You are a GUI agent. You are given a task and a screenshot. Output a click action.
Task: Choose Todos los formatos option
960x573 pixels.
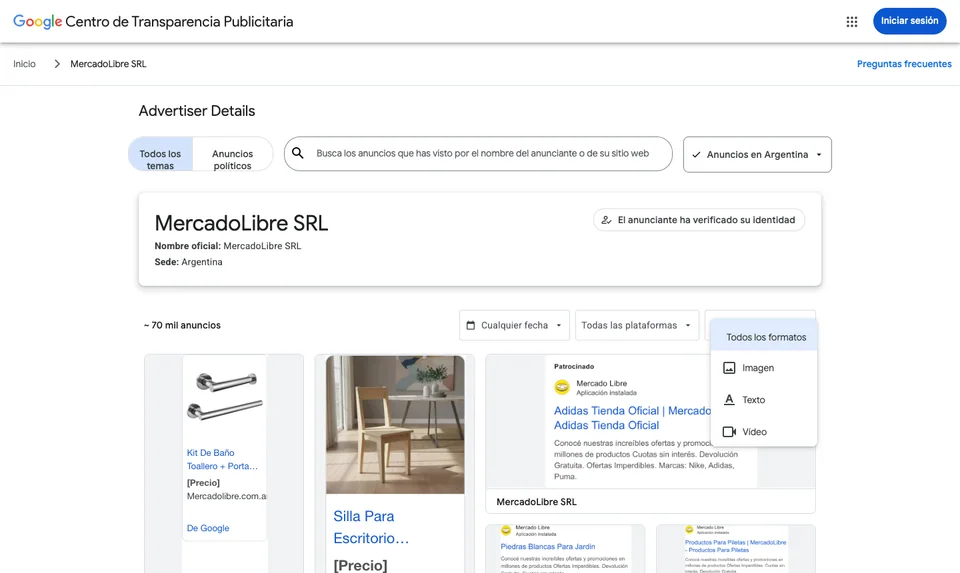(764, 337)
